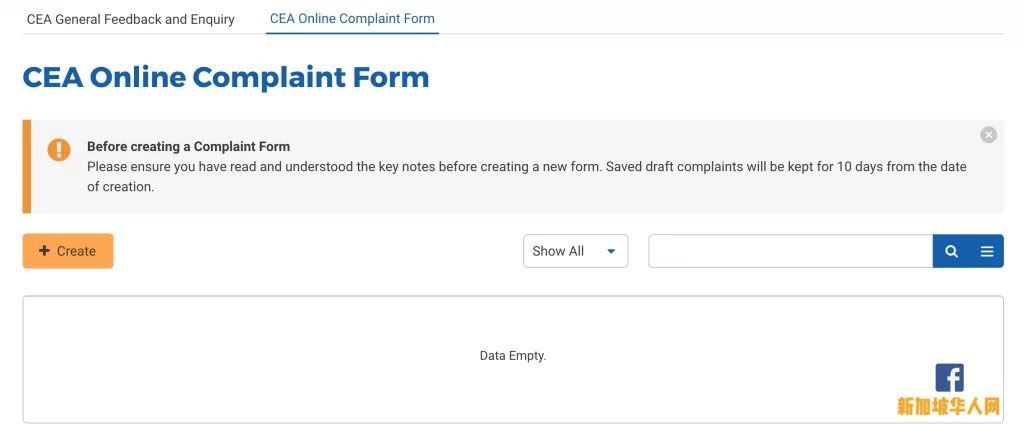Open the Show All filter dropdown

(x=575, y=251)
